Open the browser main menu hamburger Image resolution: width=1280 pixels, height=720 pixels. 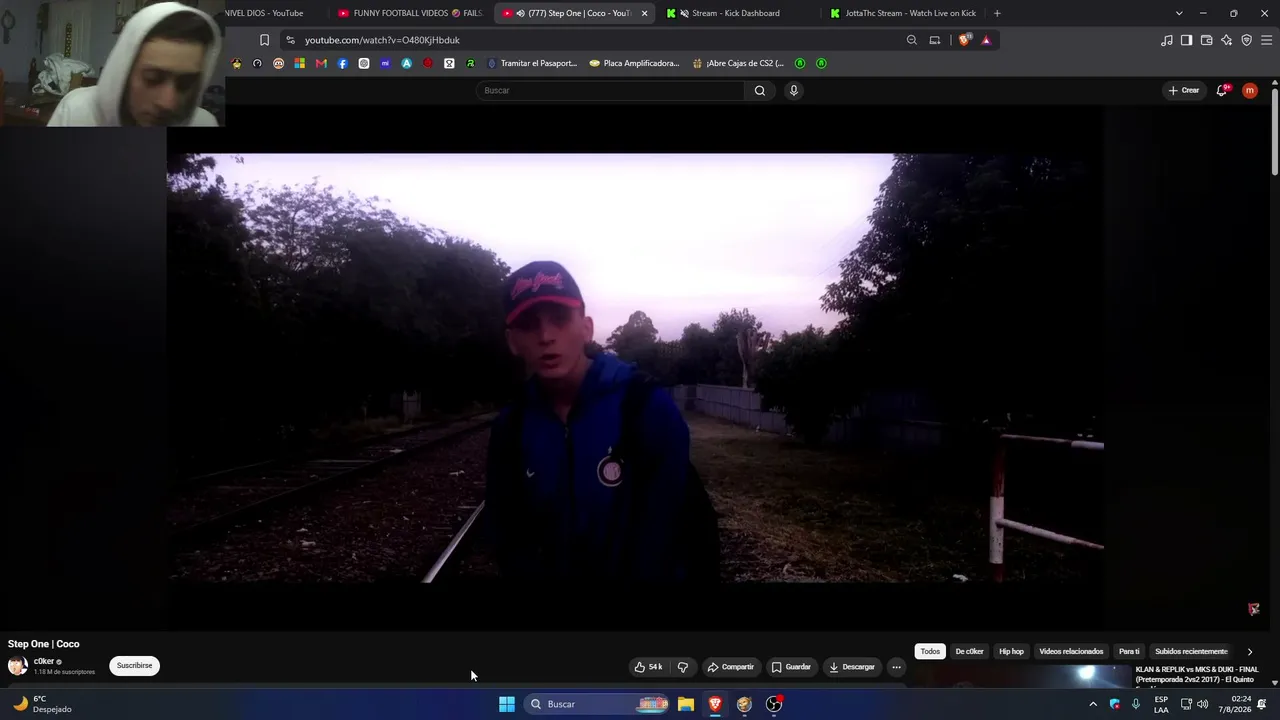click(x=1267, y=40)
